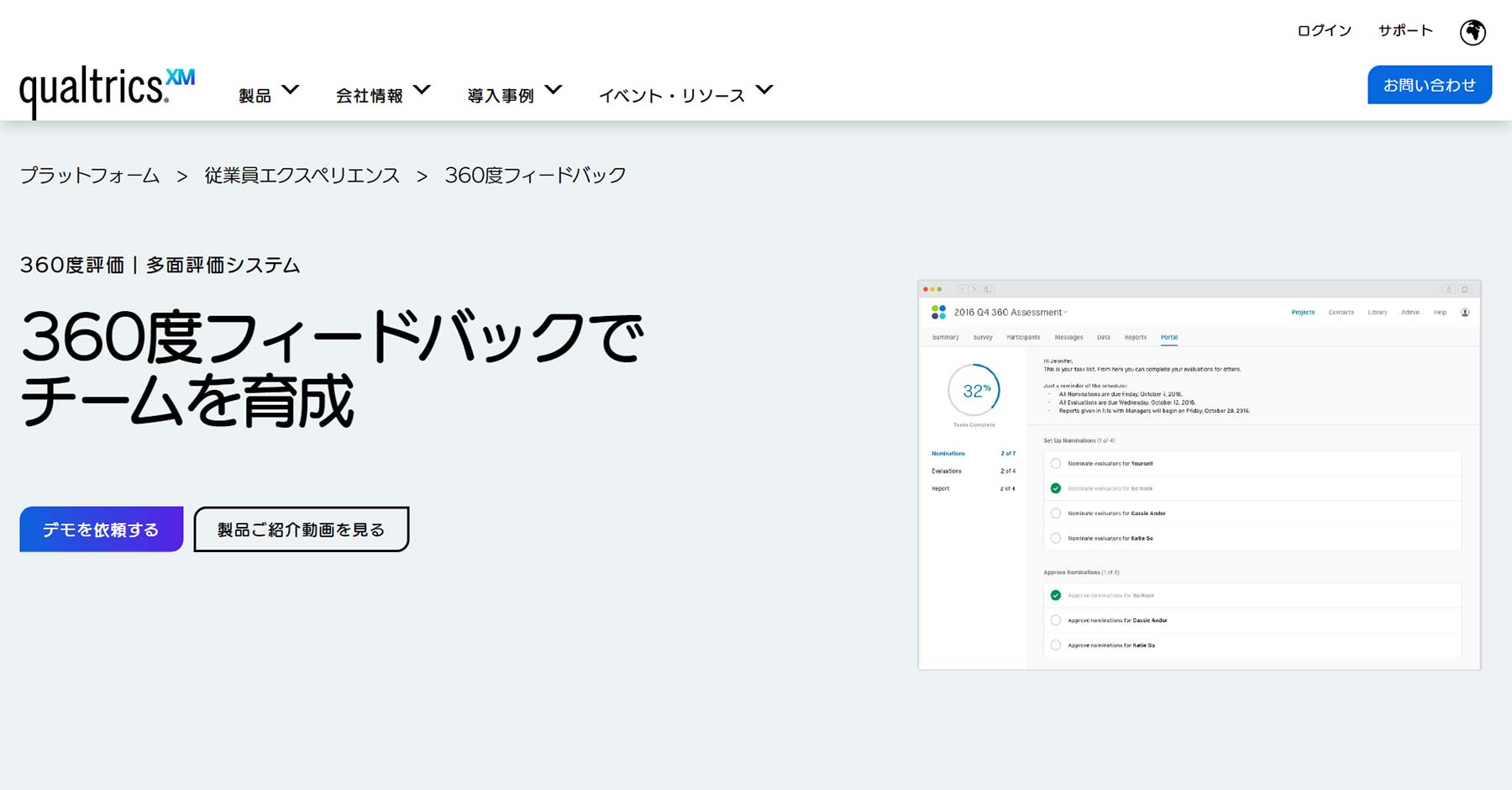Open the globe language selector

pos(1473,33)
